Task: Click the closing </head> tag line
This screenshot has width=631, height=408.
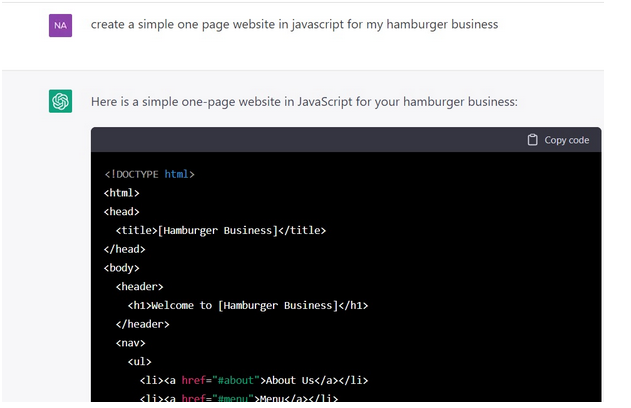Action: (125, 249)
